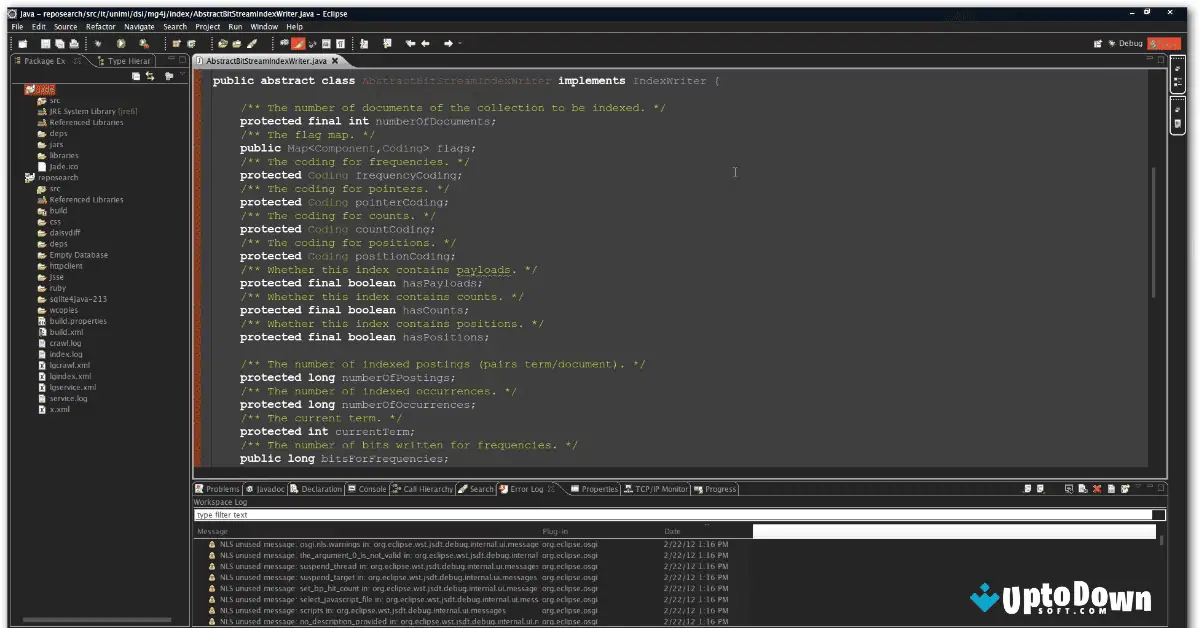Select the Referenced Libraries item under reposearch

point(84,199)
